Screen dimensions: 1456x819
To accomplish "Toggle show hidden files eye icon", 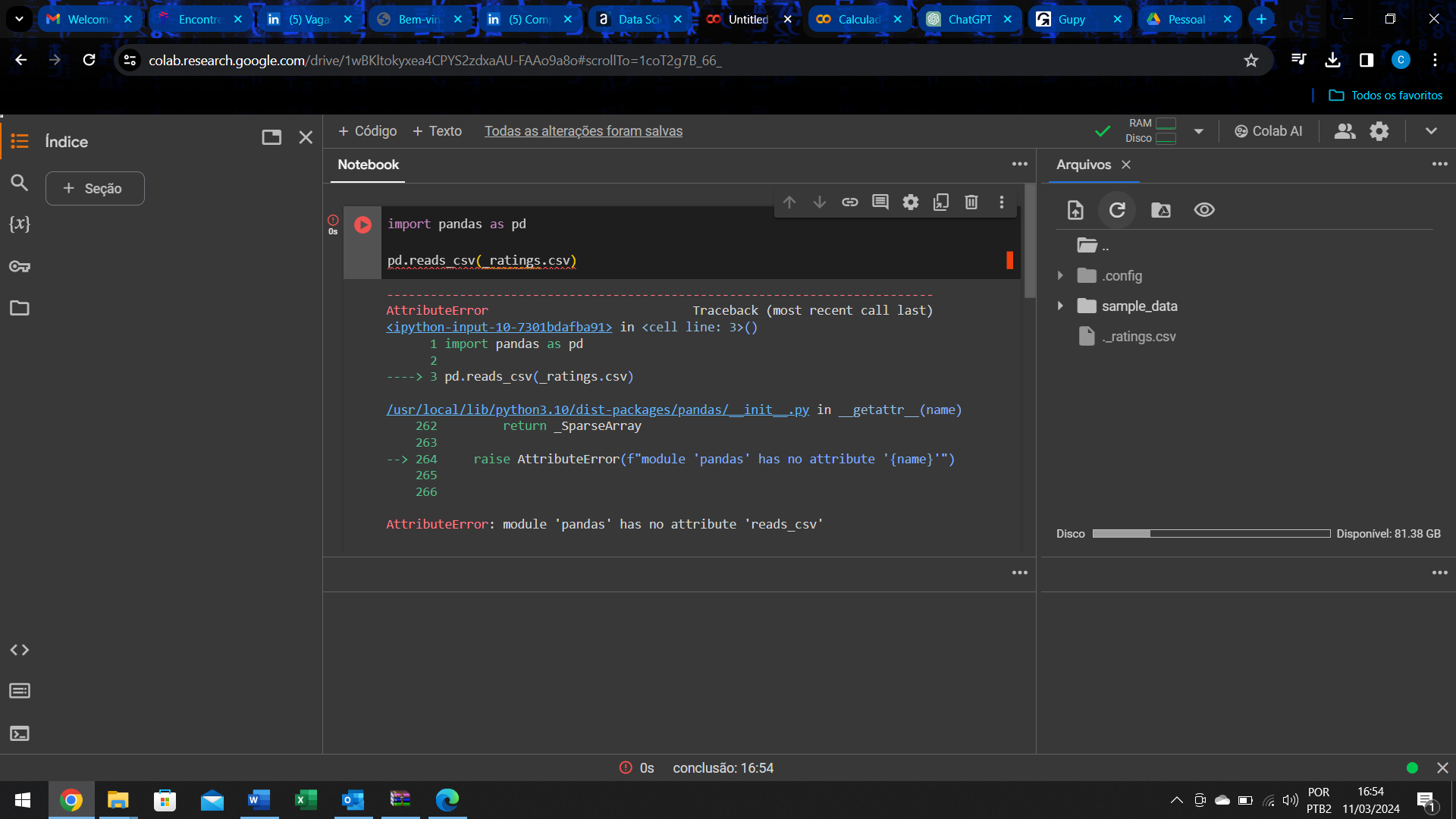I will [x=1204, y=210].
